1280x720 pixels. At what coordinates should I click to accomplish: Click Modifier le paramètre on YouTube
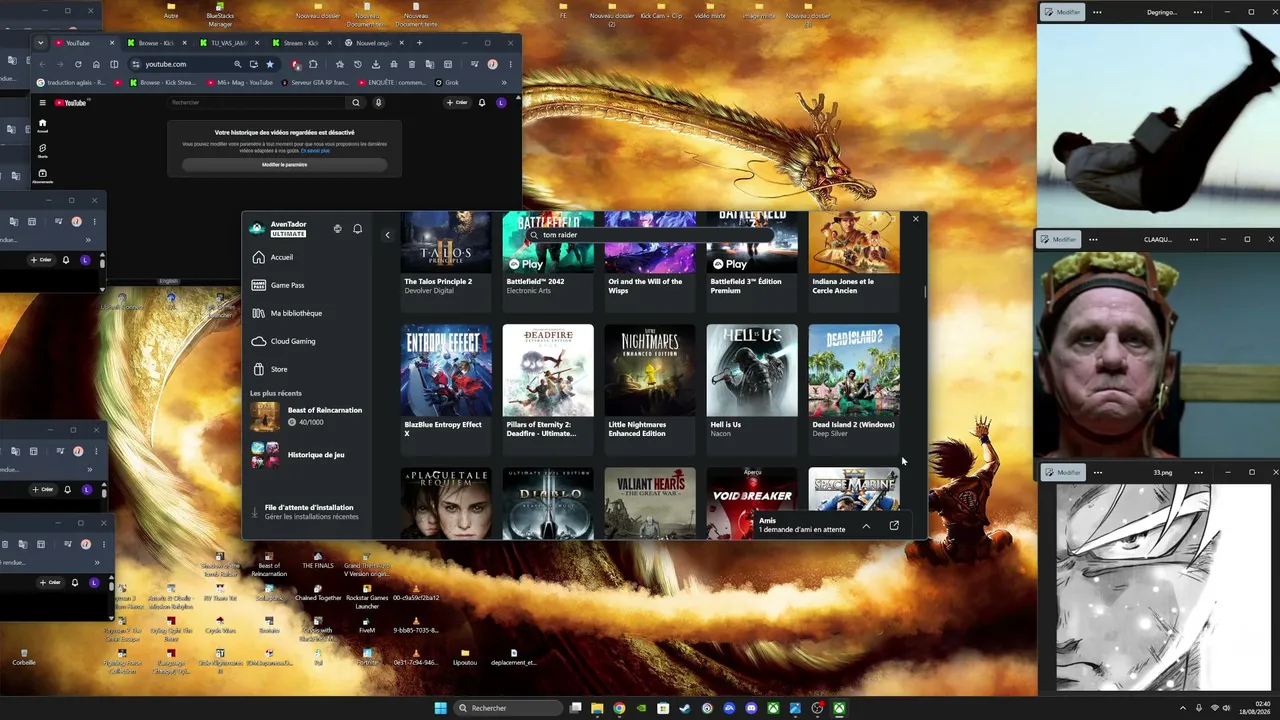pyautogui.click(x=285, y=164)
